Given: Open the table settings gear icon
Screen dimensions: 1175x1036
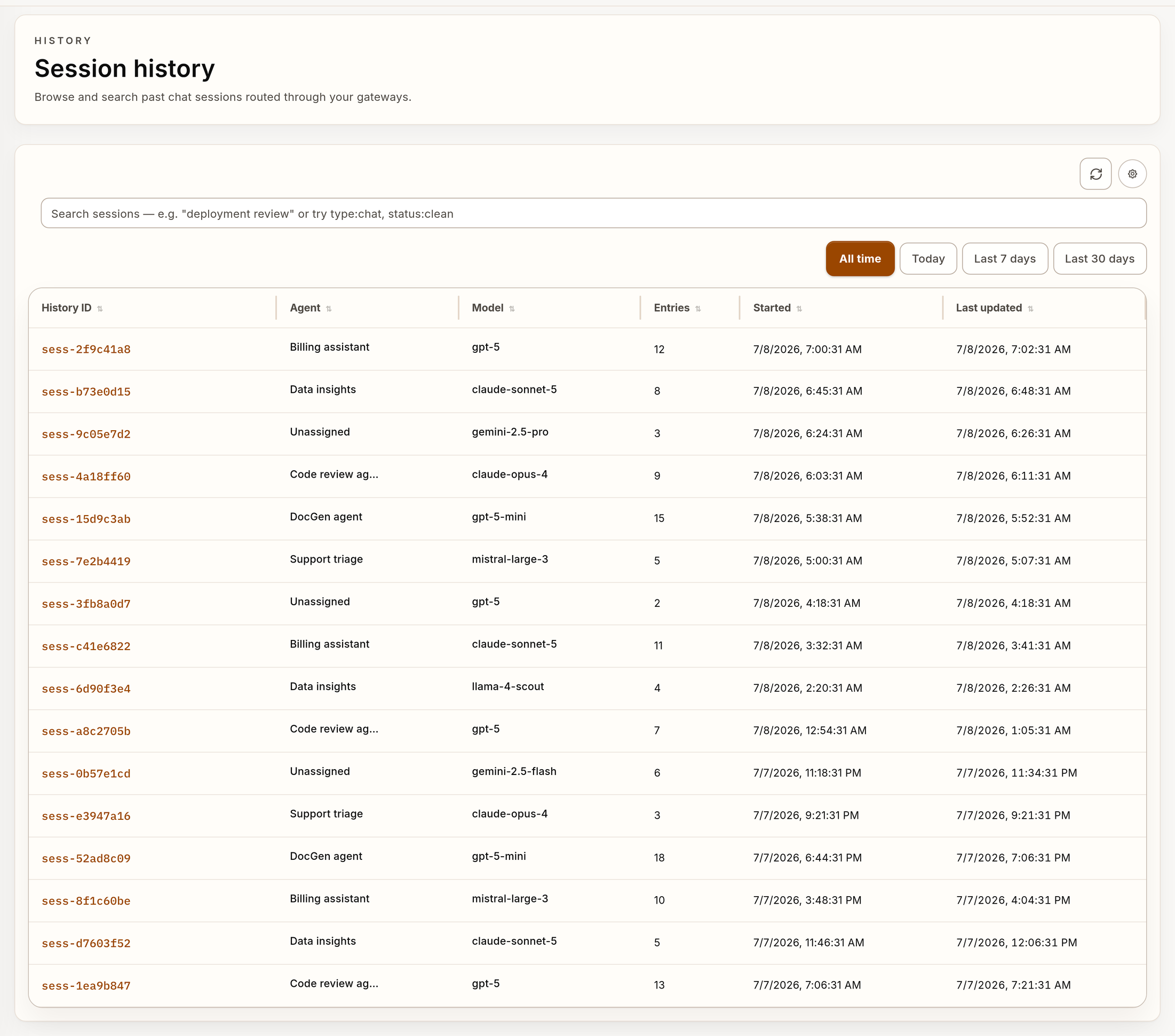Looking at the screenshot, I should 1132,173.
